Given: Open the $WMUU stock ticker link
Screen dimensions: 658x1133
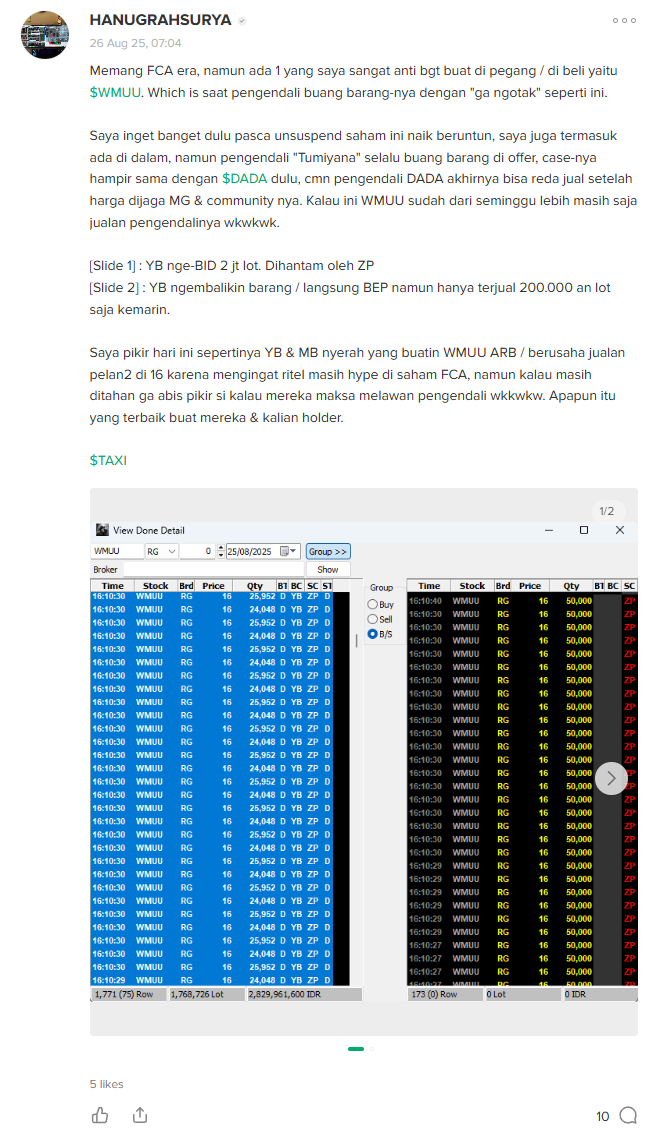Looking at the screenshot, I should (116, 92).
